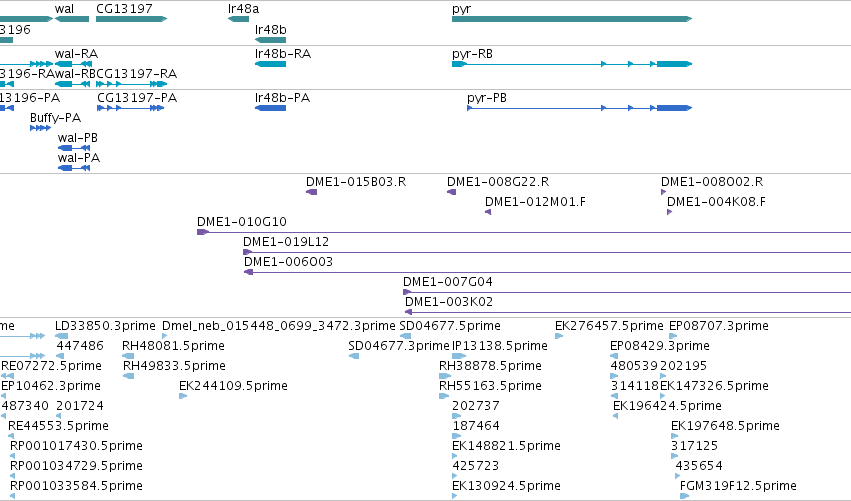Click the EP08429.3prime label
The image size is (851, 501).
(659, 346)
